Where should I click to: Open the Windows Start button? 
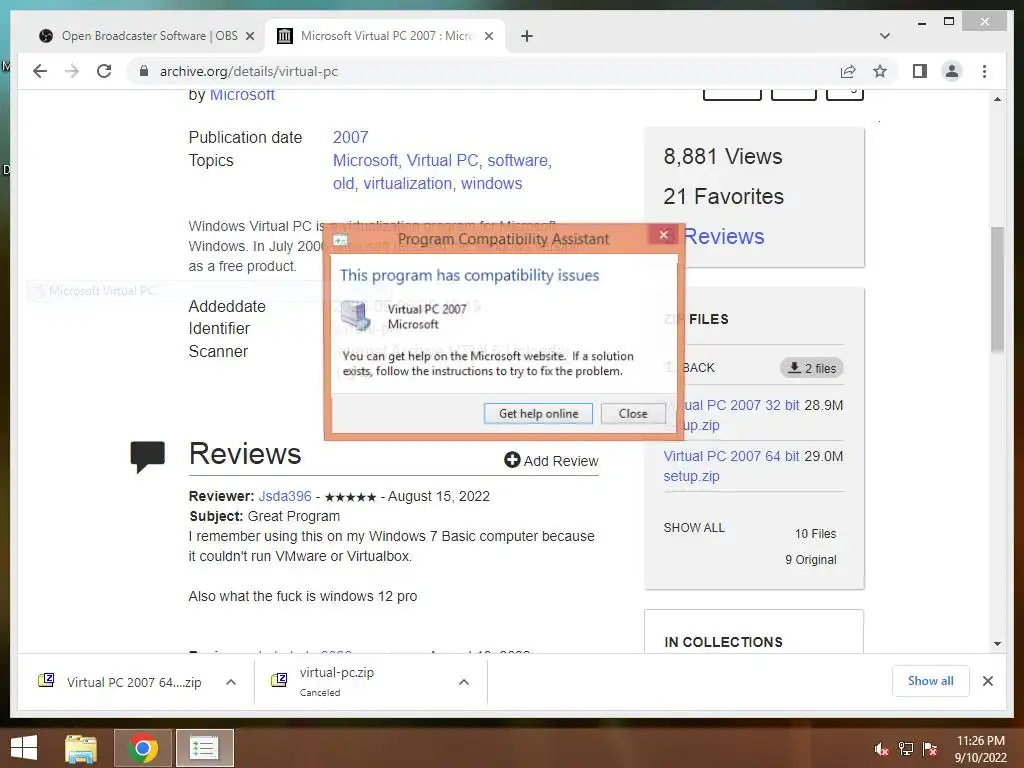coord(24,748)
